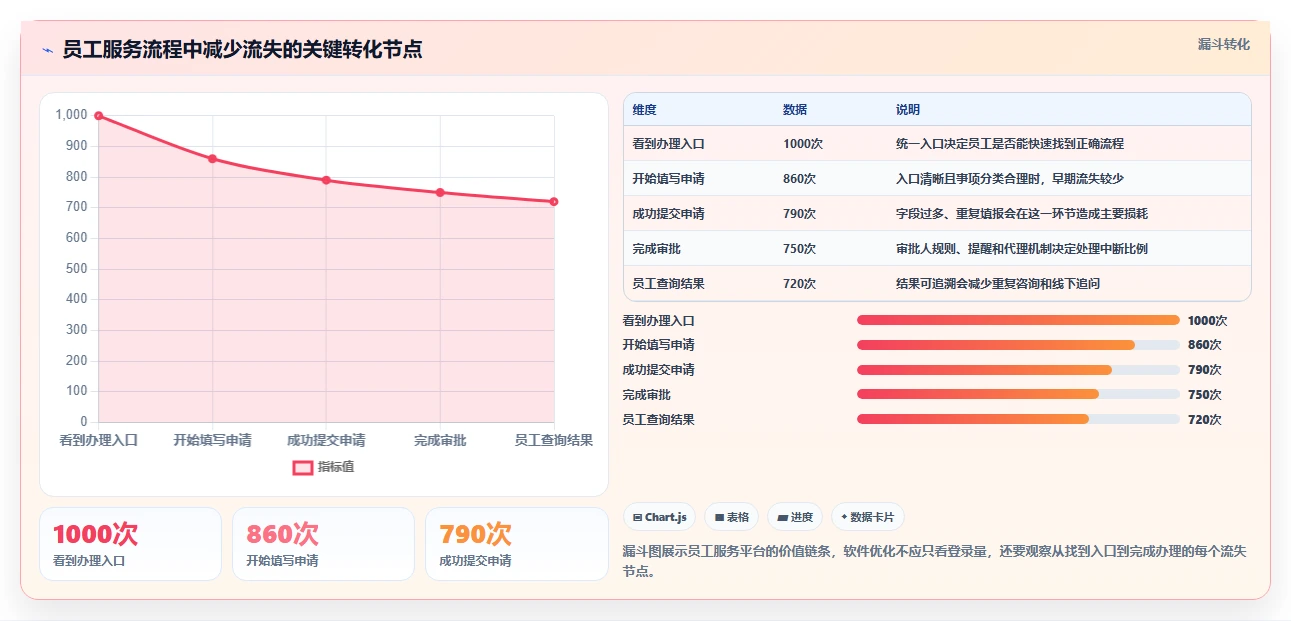Select chart data point for 完成审批
The height and width of the screenshot is (621, 1291).
click(x=440, y=192)
